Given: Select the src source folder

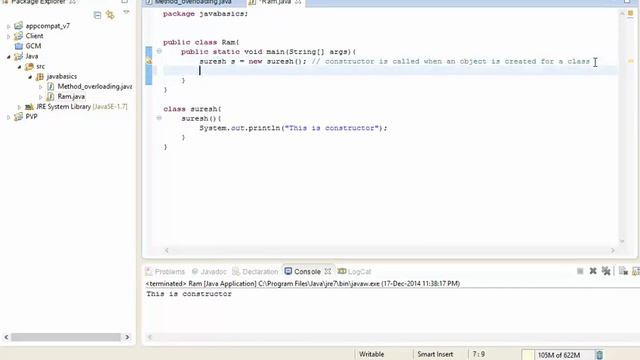Looking at the screenshot, I should click(40, 66).
